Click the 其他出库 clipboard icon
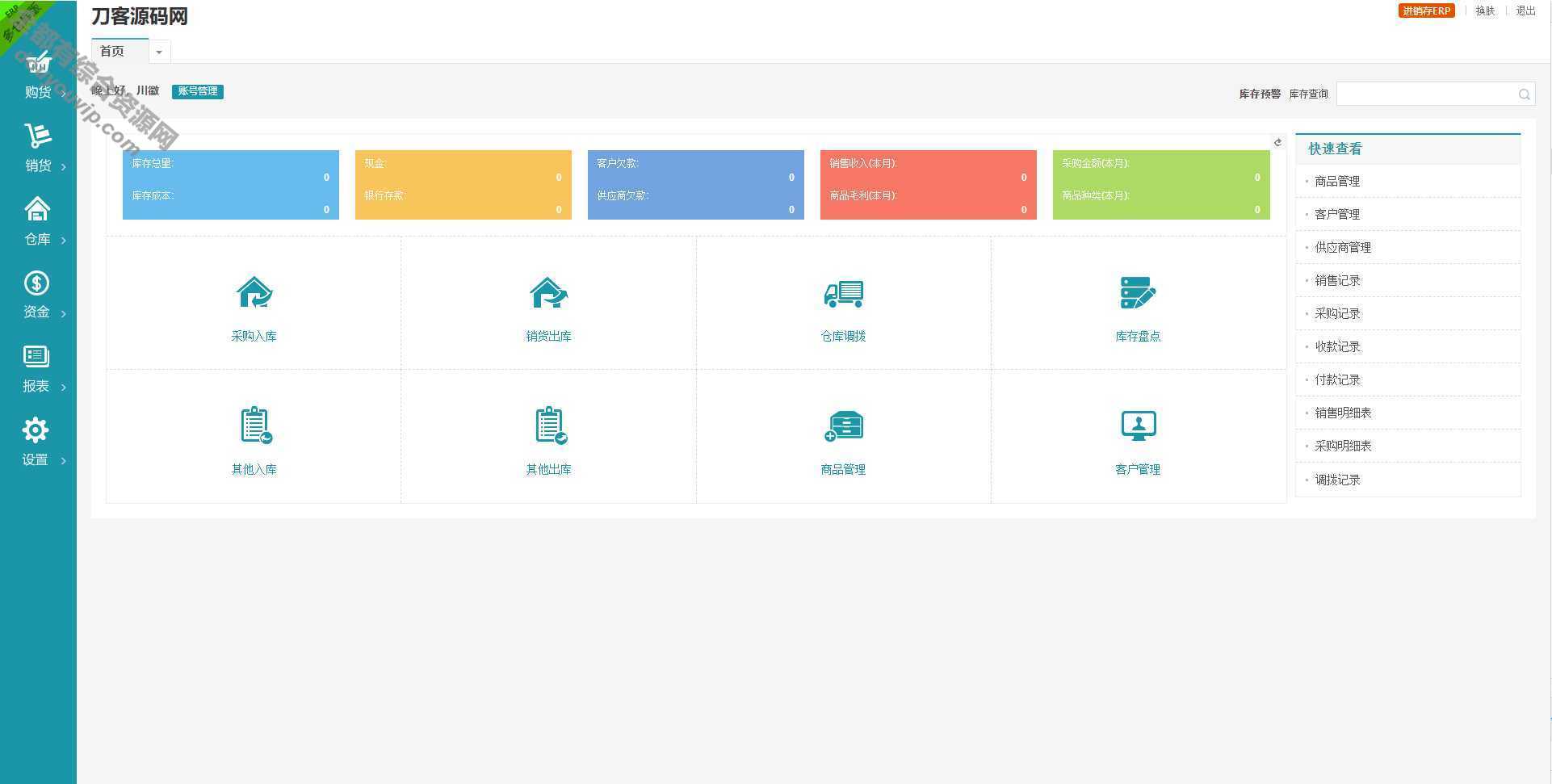This screenshot has height=784, width=1552. [x=551, y=425]
